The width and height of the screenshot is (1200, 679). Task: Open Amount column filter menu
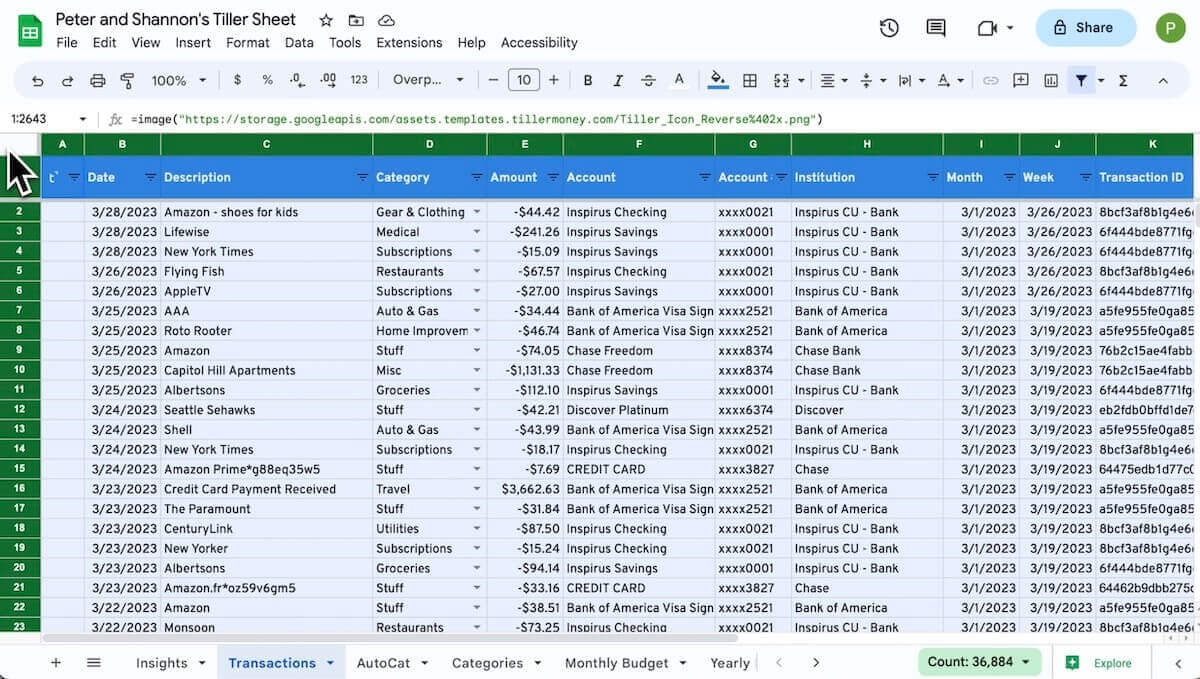(x=553, y=178)
